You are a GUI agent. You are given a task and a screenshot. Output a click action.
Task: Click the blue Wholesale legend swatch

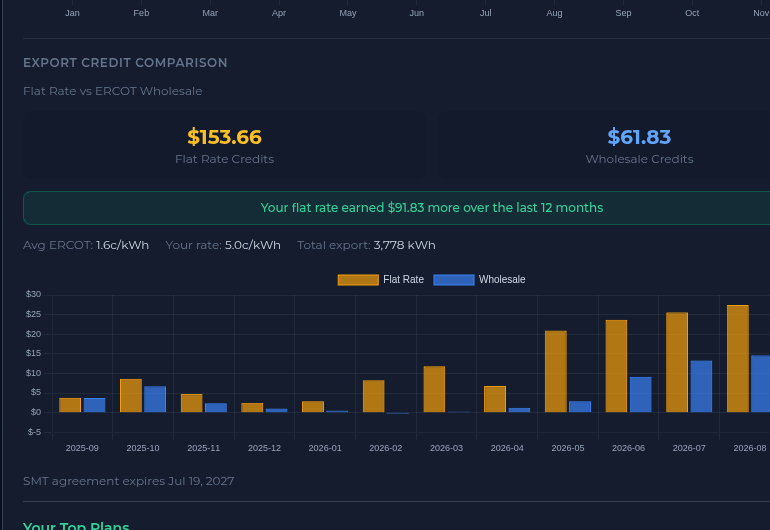click(x=454, y=280)
